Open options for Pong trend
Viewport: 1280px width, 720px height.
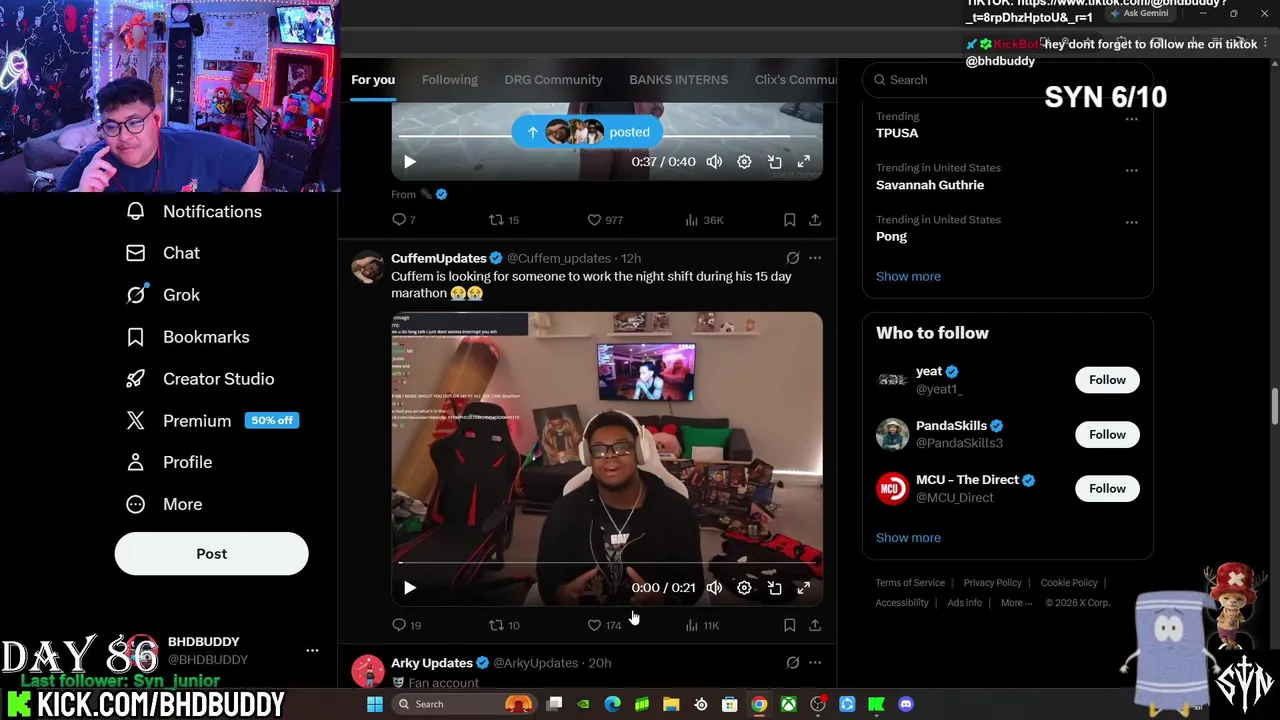click(x=1131, y=222)
